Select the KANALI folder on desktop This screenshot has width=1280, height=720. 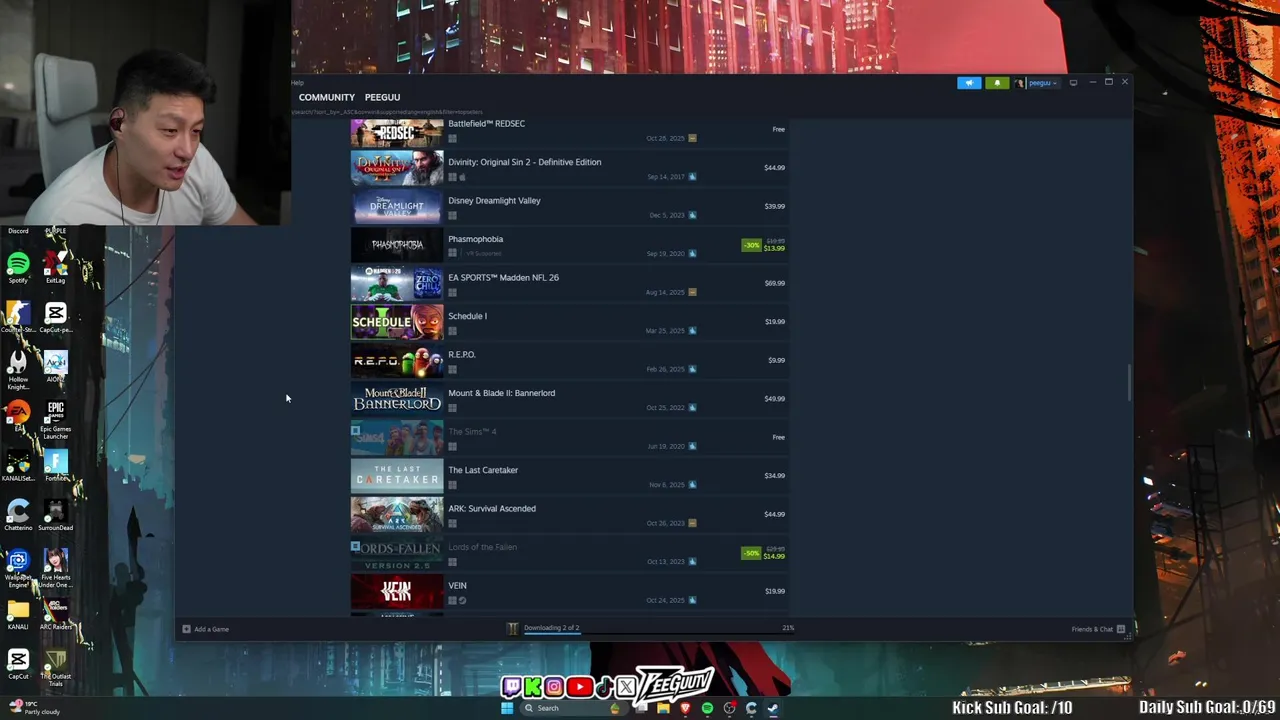[x=18, y=613]
